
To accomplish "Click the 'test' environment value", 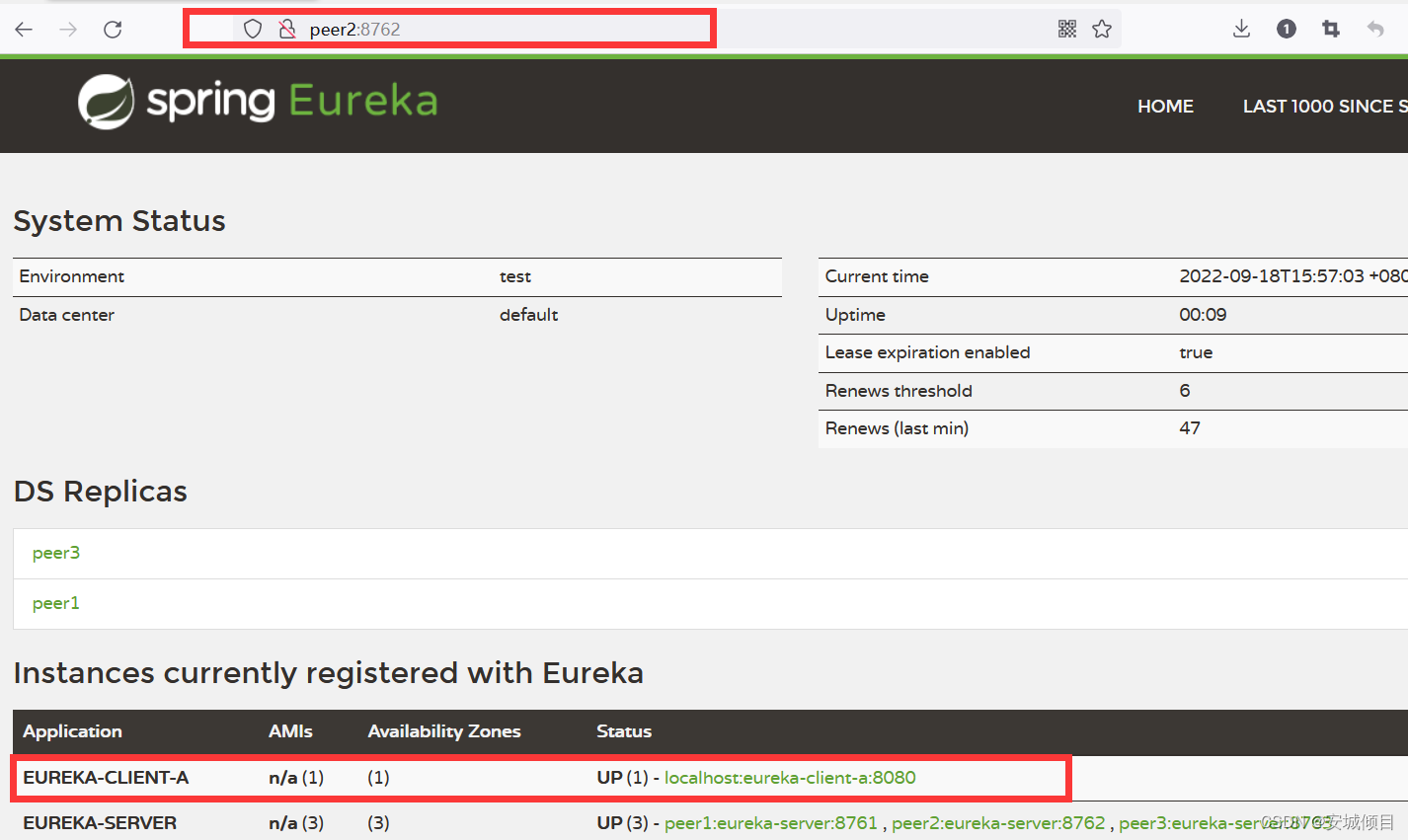I will click(x=515, y=276).
